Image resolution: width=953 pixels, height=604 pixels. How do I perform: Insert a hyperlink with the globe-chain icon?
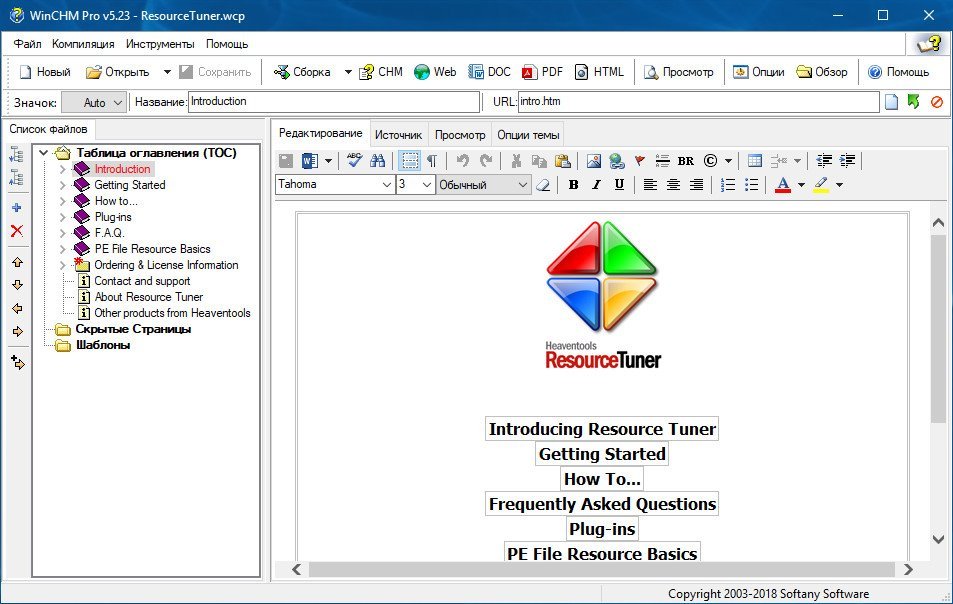pyautogui.click(x=617, y=160)
